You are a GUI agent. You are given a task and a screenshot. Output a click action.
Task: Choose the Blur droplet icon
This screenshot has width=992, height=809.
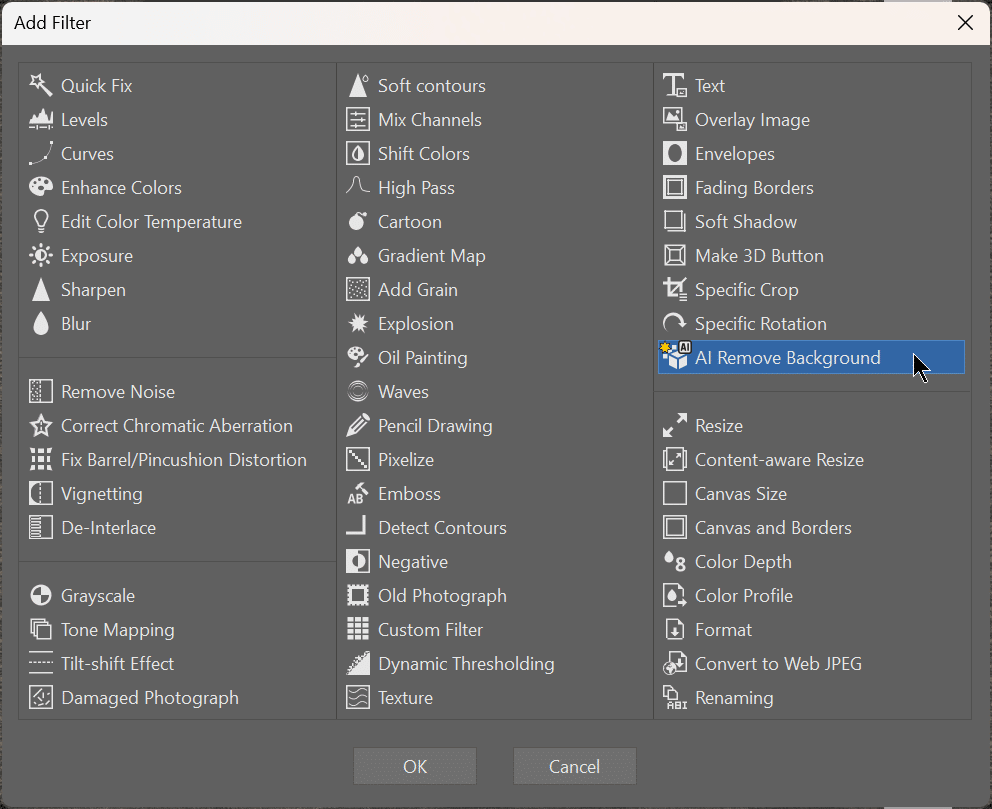coord(41,323)
